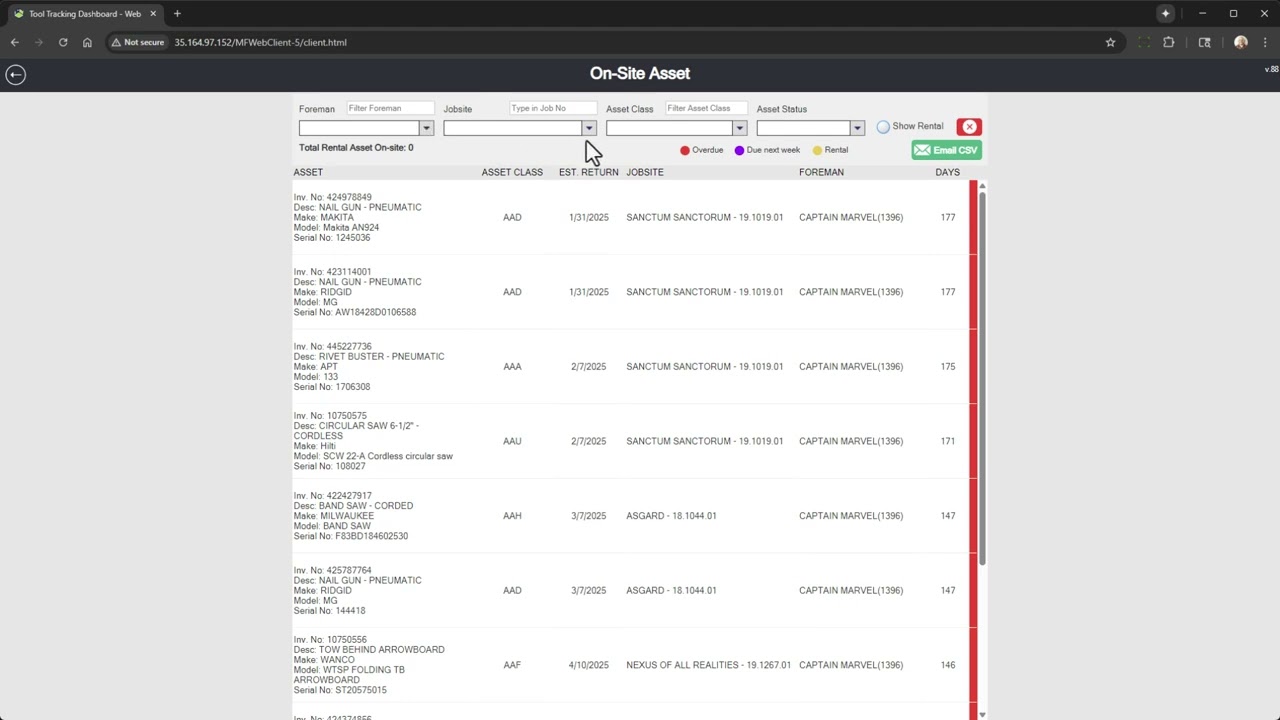Viewport: 1280px width, 720px height.
Task: Toggle the Show Rental radio button
Action: [883, 127]
